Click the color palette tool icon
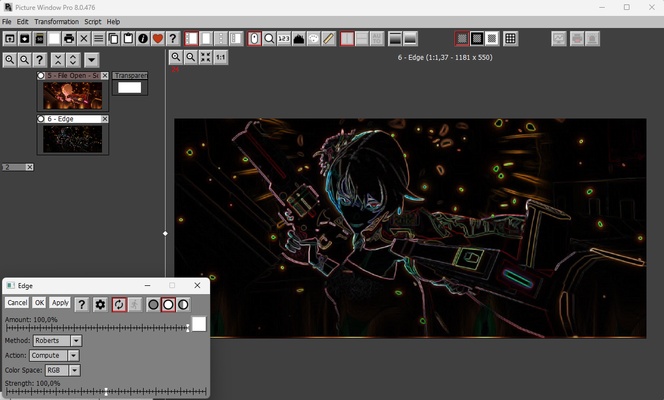The height and width of the screenshot is (400, 664). (x=313, y=39)
